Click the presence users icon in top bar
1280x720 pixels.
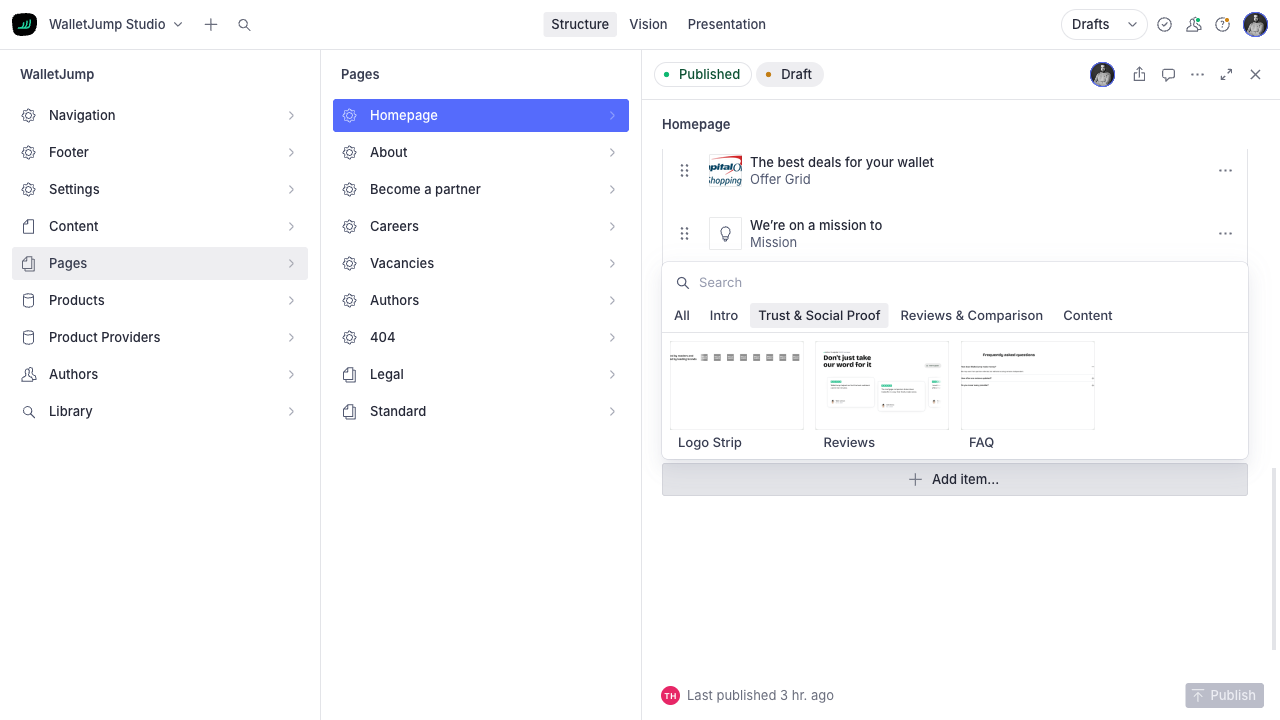click(1193, 24)
